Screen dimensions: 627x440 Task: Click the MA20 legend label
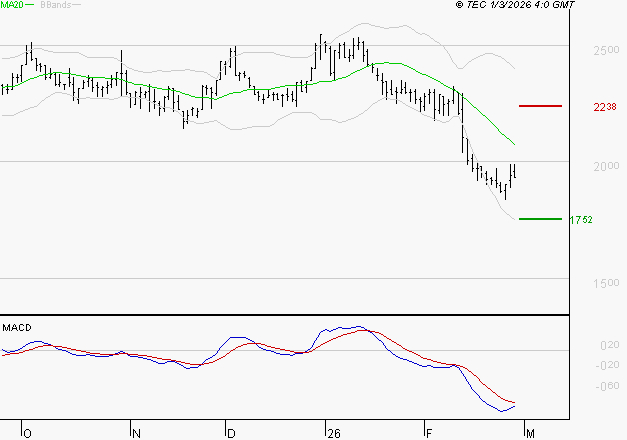click(x=12, y=5)
